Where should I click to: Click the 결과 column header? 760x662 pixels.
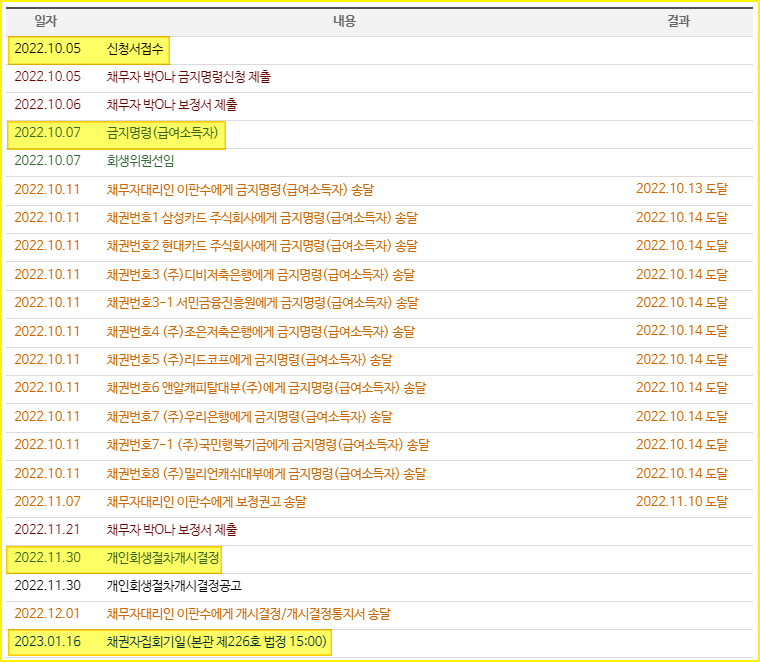678,21
